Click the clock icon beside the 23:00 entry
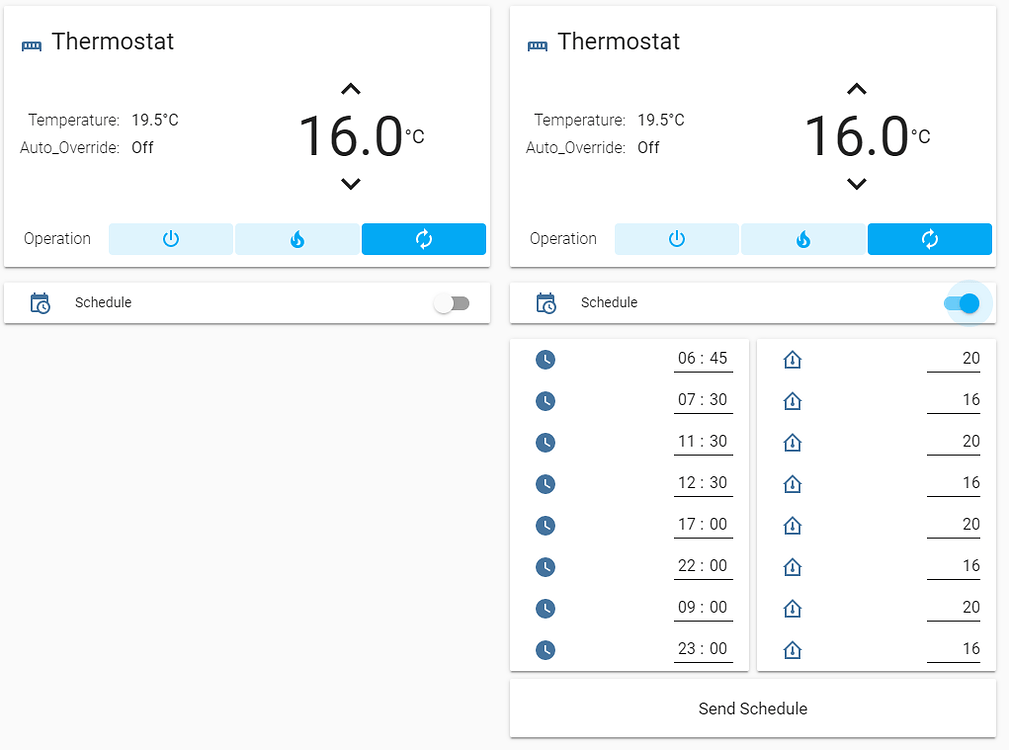Image resolution: width=1009 pixels, height=750 pixels. [545, 649]
